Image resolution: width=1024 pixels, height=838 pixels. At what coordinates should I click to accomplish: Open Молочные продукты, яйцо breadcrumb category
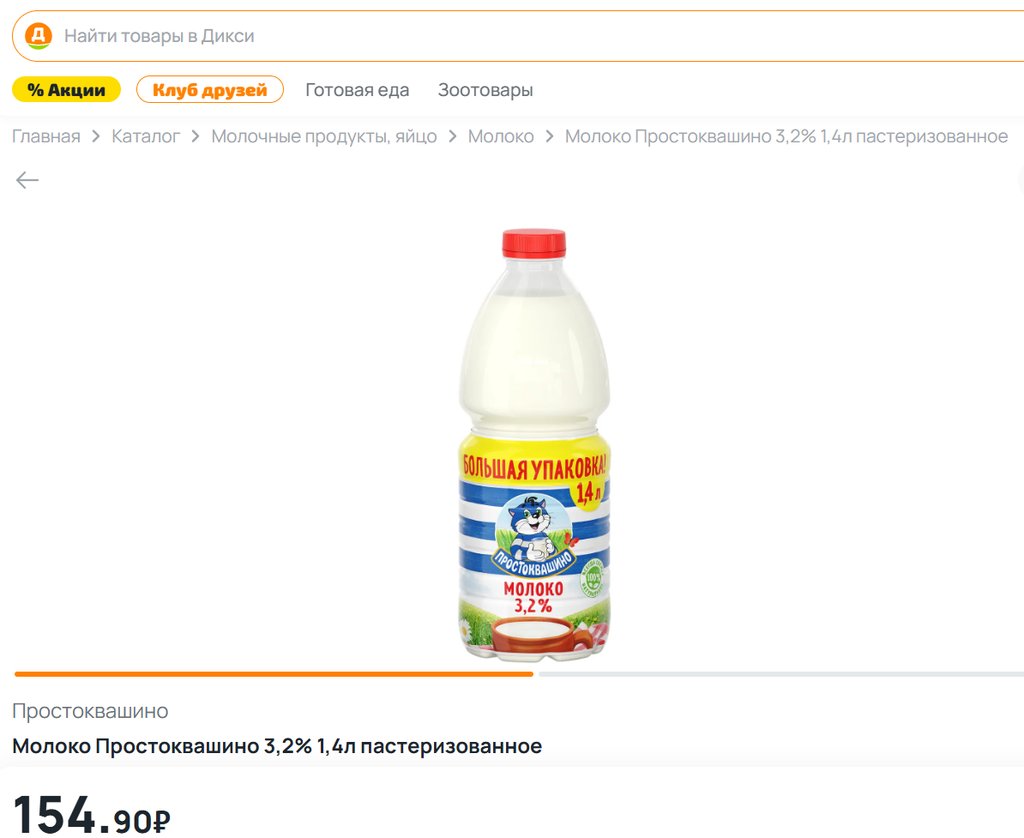click(x=324, y=137)
